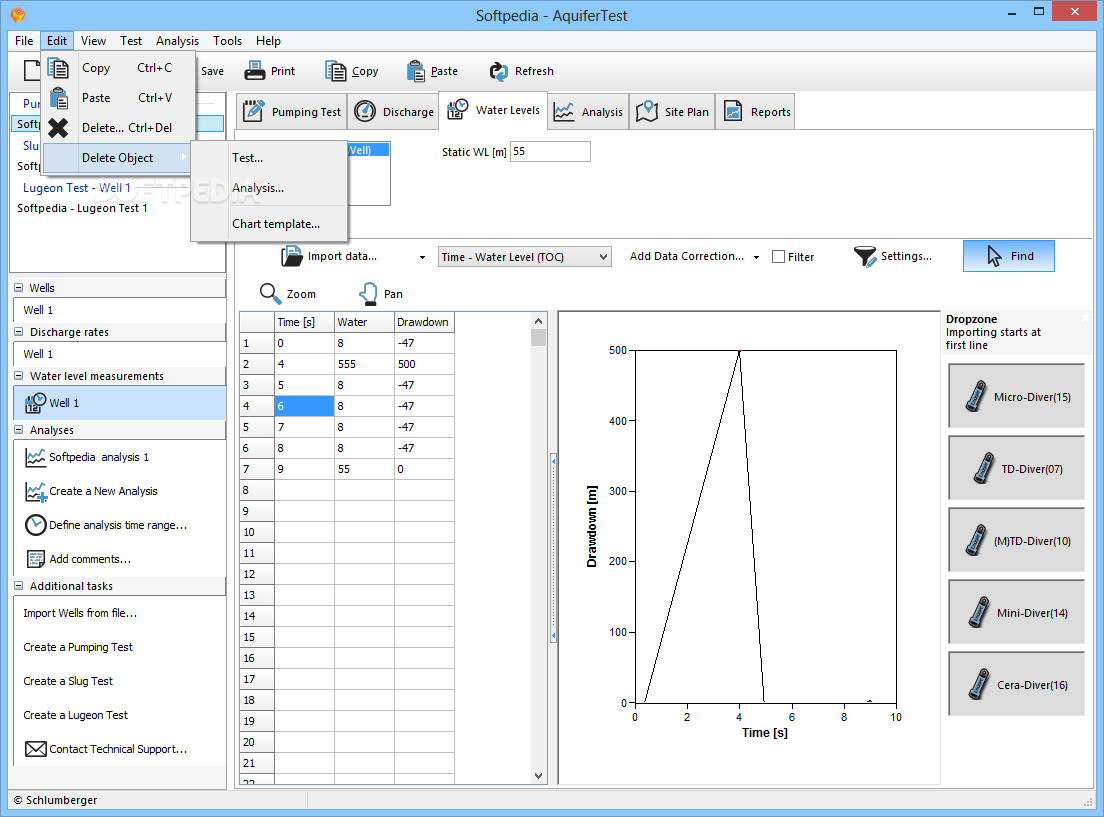Open the Tools menu
1104x817 pixels.
pos(227,41)
